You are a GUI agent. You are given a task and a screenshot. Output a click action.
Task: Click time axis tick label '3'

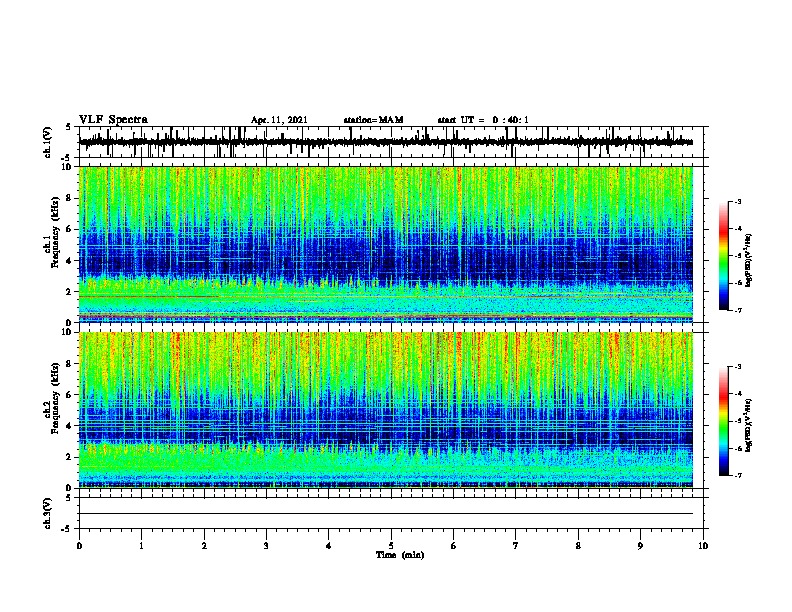coord(266,545)
